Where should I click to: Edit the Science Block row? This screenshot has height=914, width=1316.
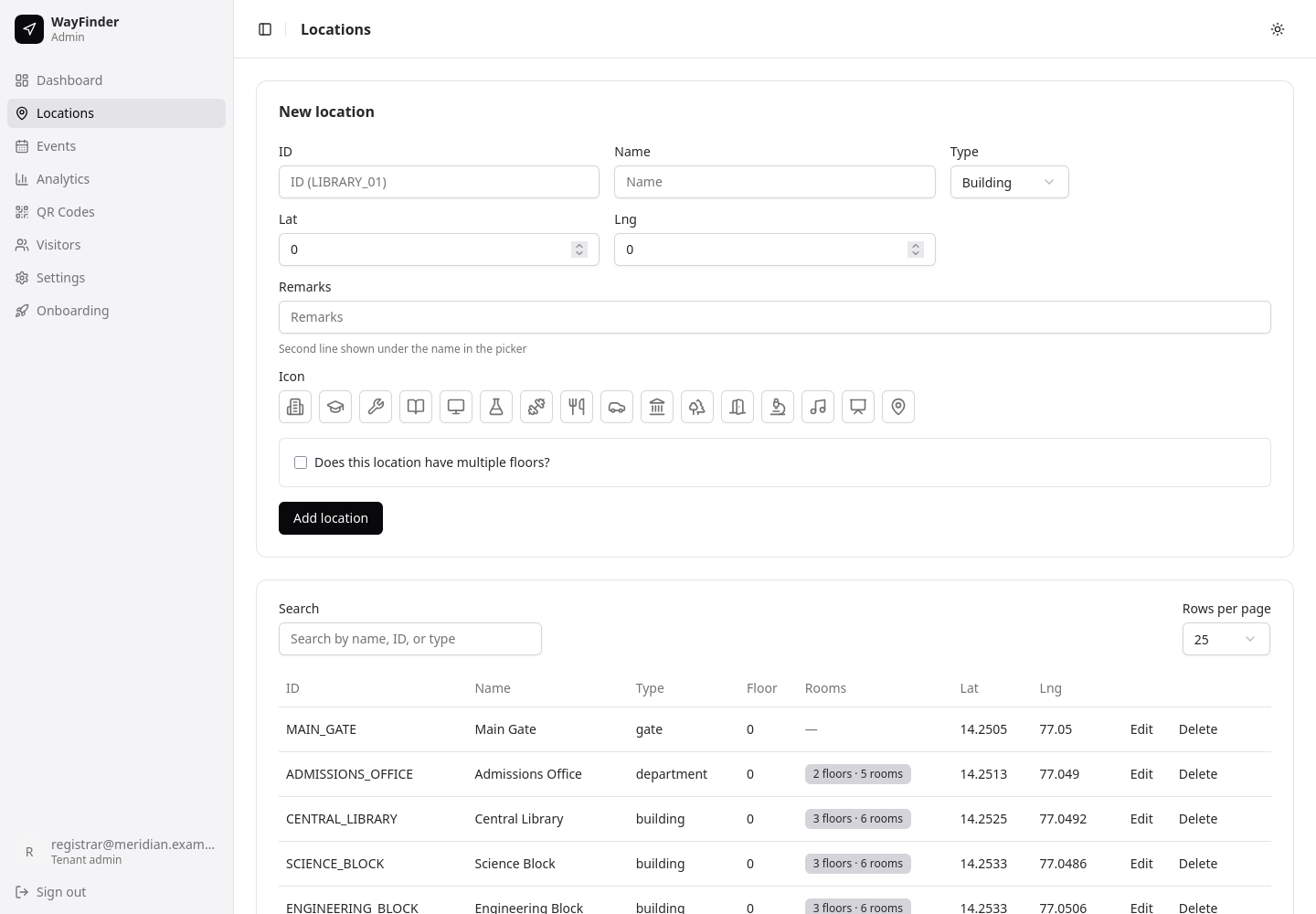pos(1141,864)
